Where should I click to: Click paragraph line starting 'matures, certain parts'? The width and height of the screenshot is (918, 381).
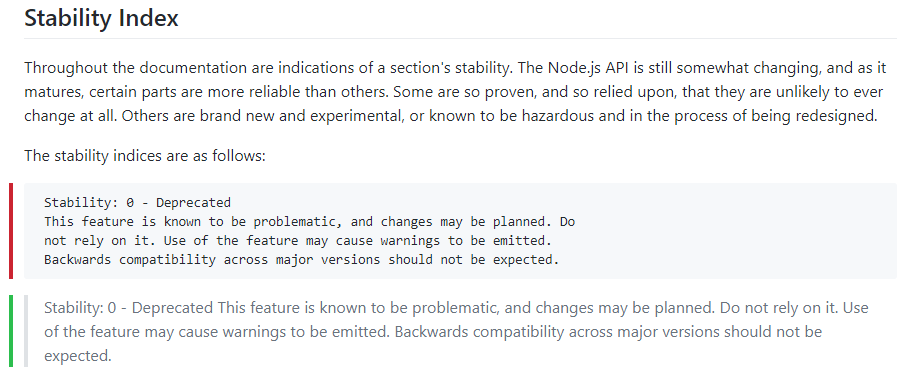454,92
